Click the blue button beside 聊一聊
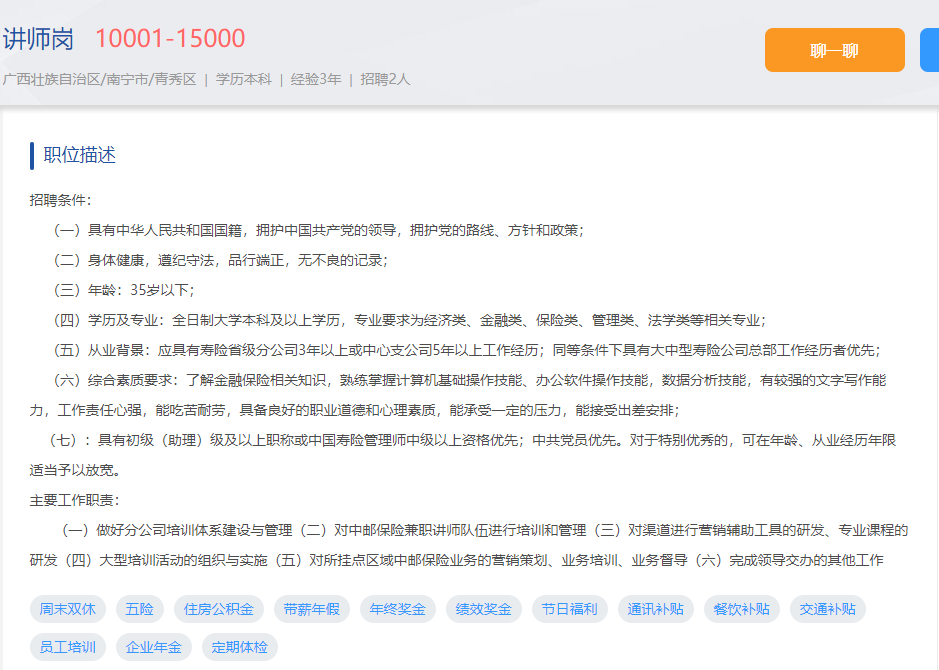 click(929, 50)
